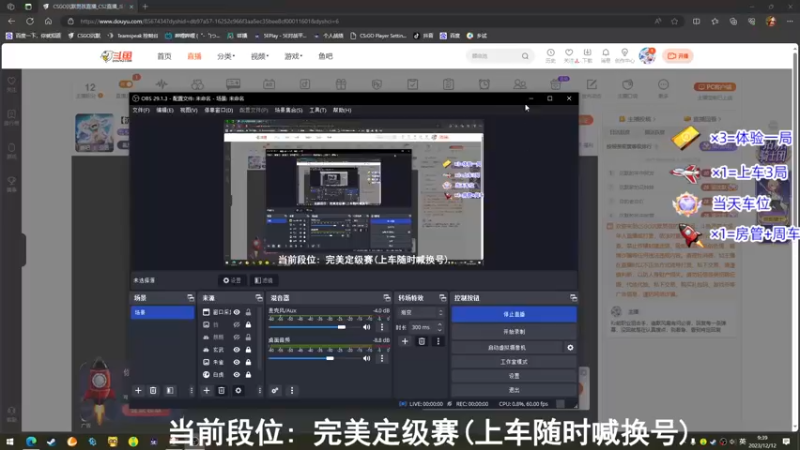Mute the 麦克风/Aux speaker icon
Image resolution: width=800 pixels, height=450 pixels.
tap(366, 327)
